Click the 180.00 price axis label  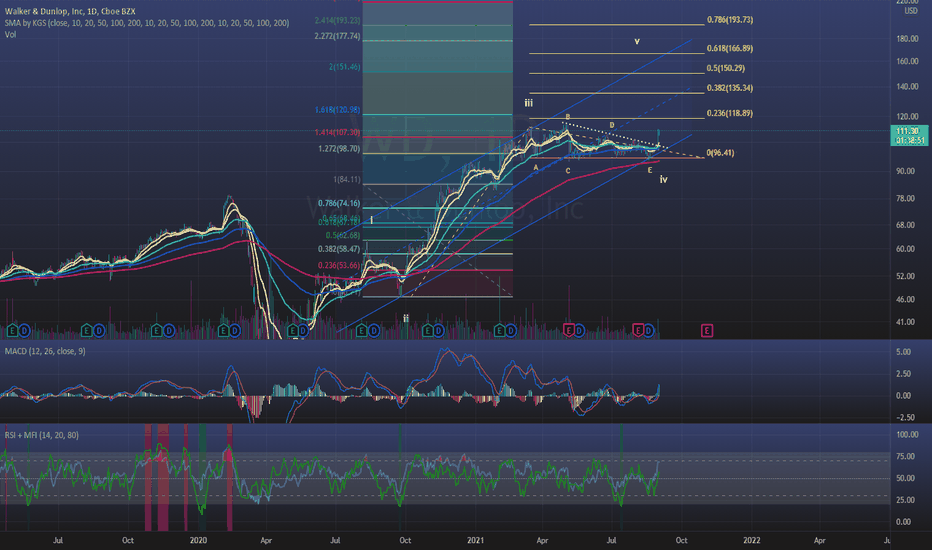tap(908, 39)
